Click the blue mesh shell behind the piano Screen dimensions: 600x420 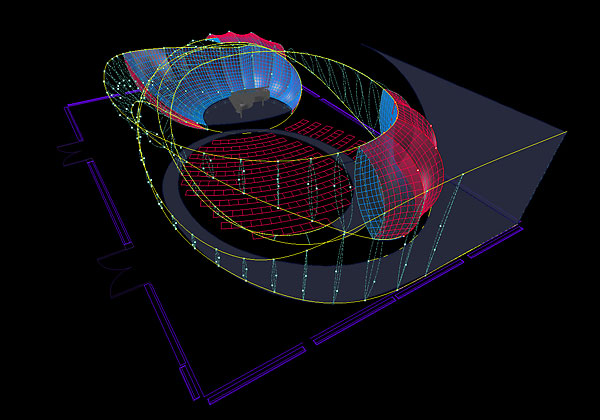[214, 77]
